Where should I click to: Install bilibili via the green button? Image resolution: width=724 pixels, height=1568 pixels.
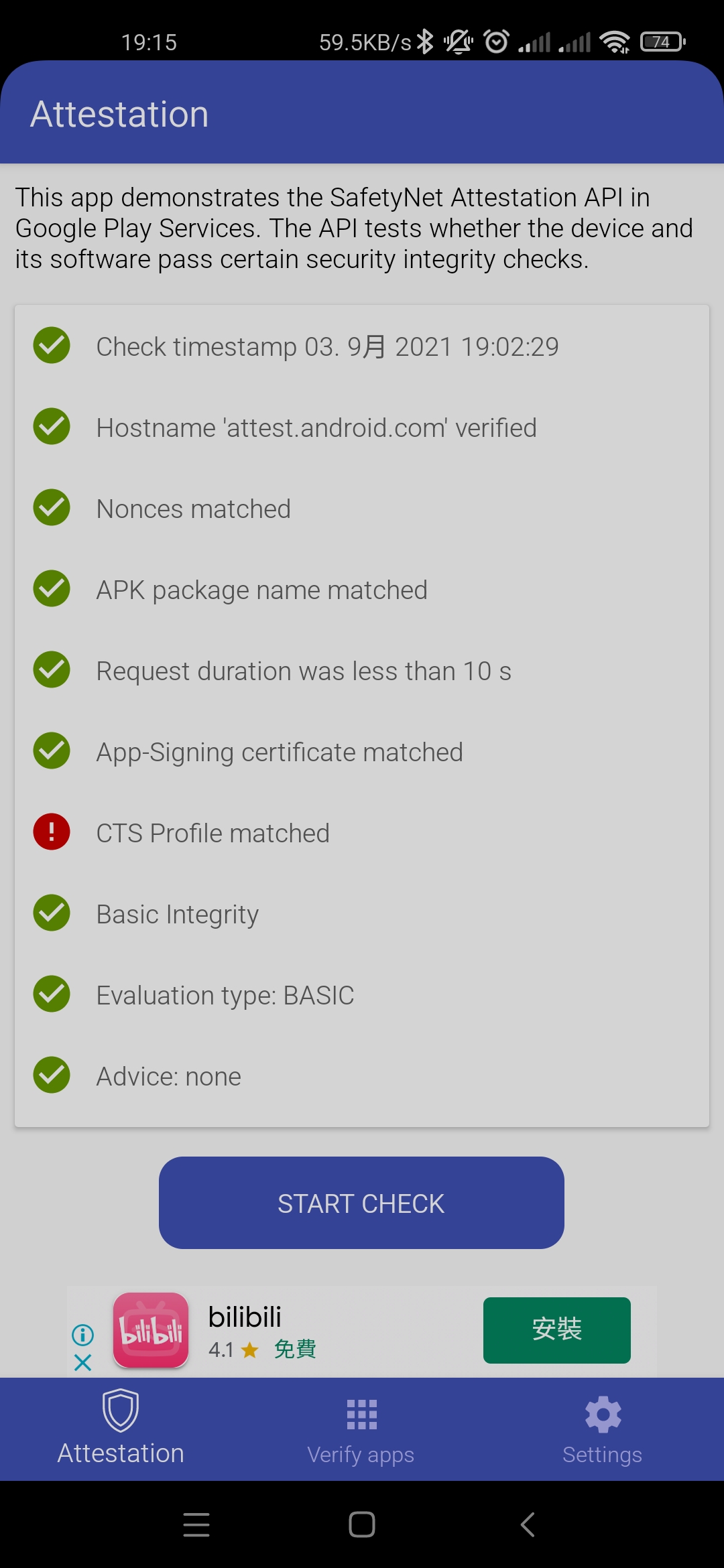(557, 1330)
